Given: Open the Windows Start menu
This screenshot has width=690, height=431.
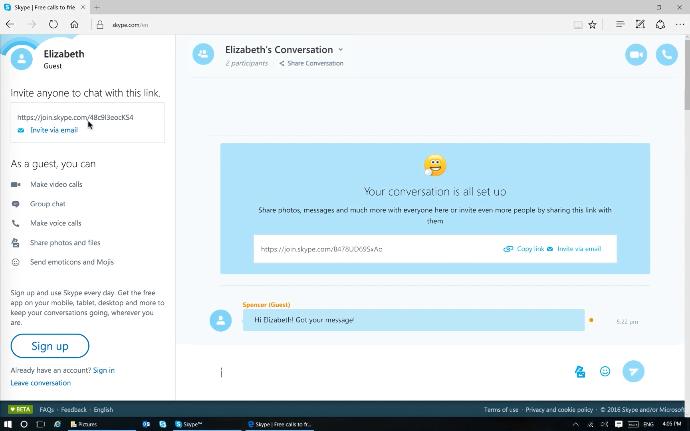Looking at the screenshot, I should click(7, 424).
